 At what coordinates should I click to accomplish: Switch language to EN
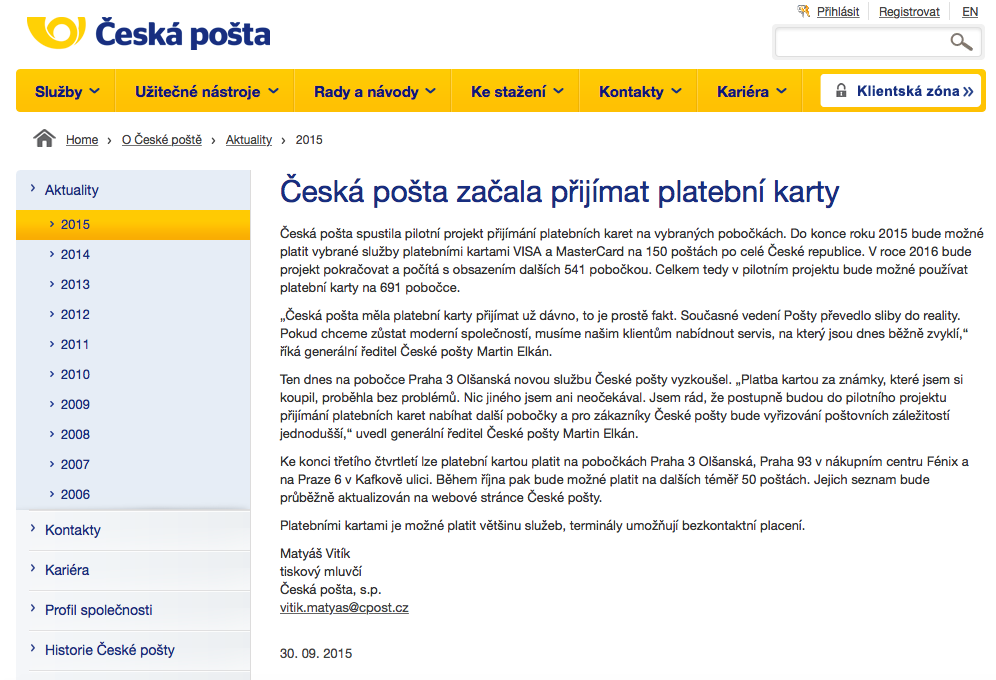pyautogui.click(x=969, y=11)
